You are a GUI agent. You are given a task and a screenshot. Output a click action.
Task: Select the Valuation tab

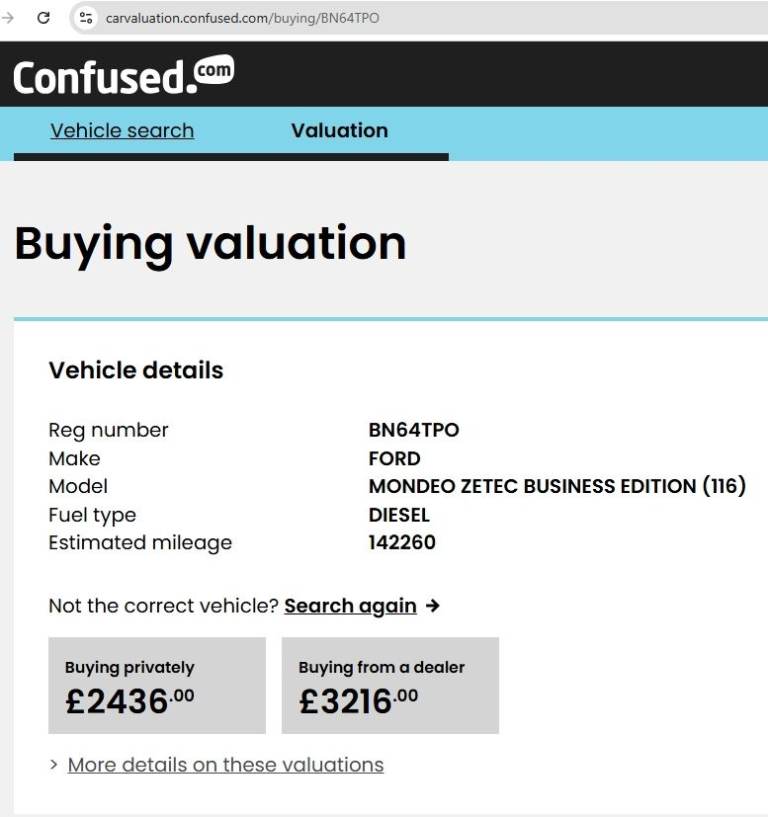point(339,131)
